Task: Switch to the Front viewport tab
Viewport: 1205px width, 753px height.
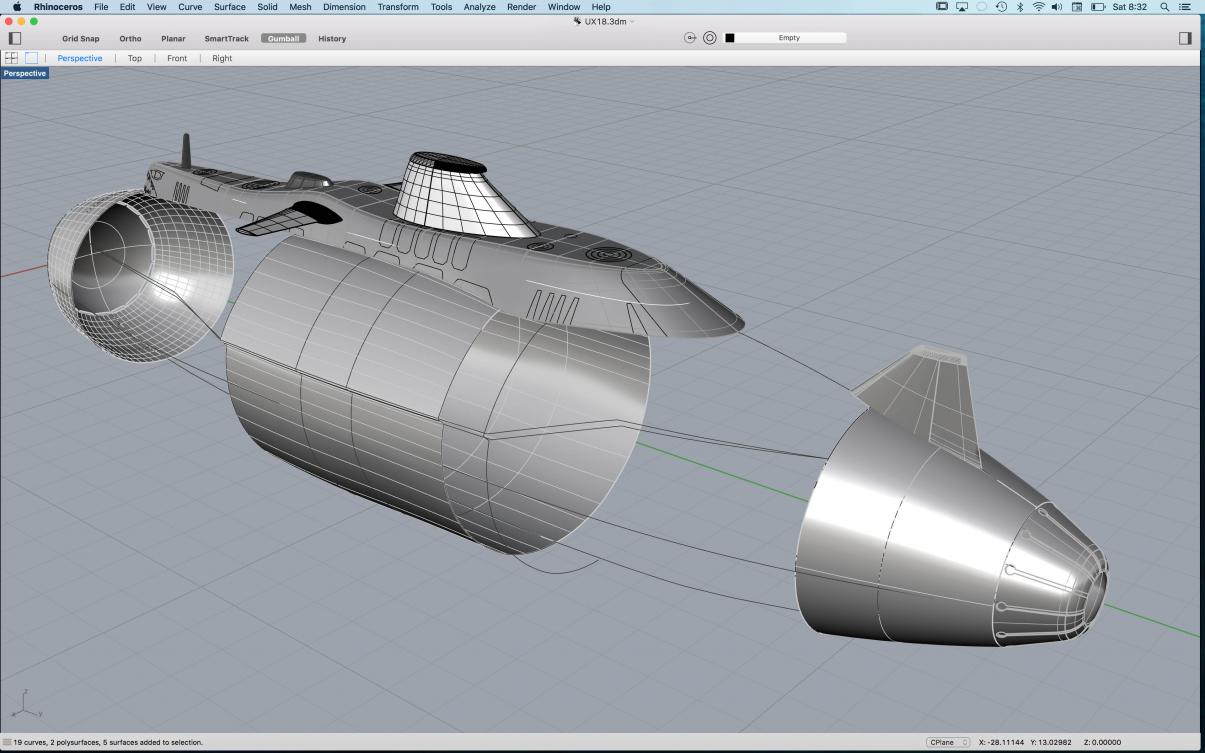Action: click(177, 58)
